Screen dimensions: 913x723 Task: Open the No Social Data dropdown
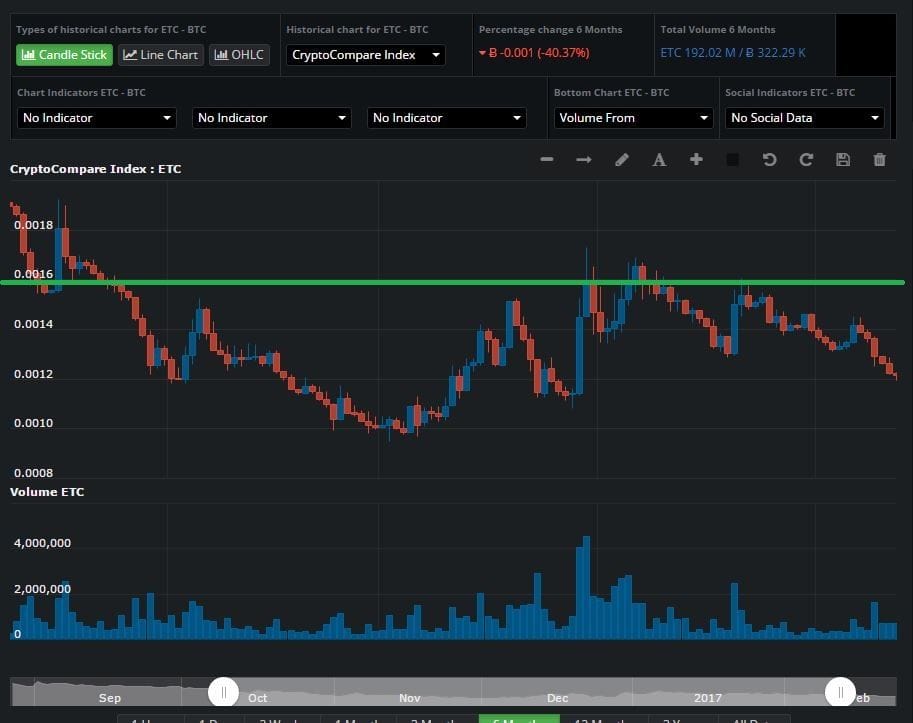pyautogui.click(x=805, y=118)
